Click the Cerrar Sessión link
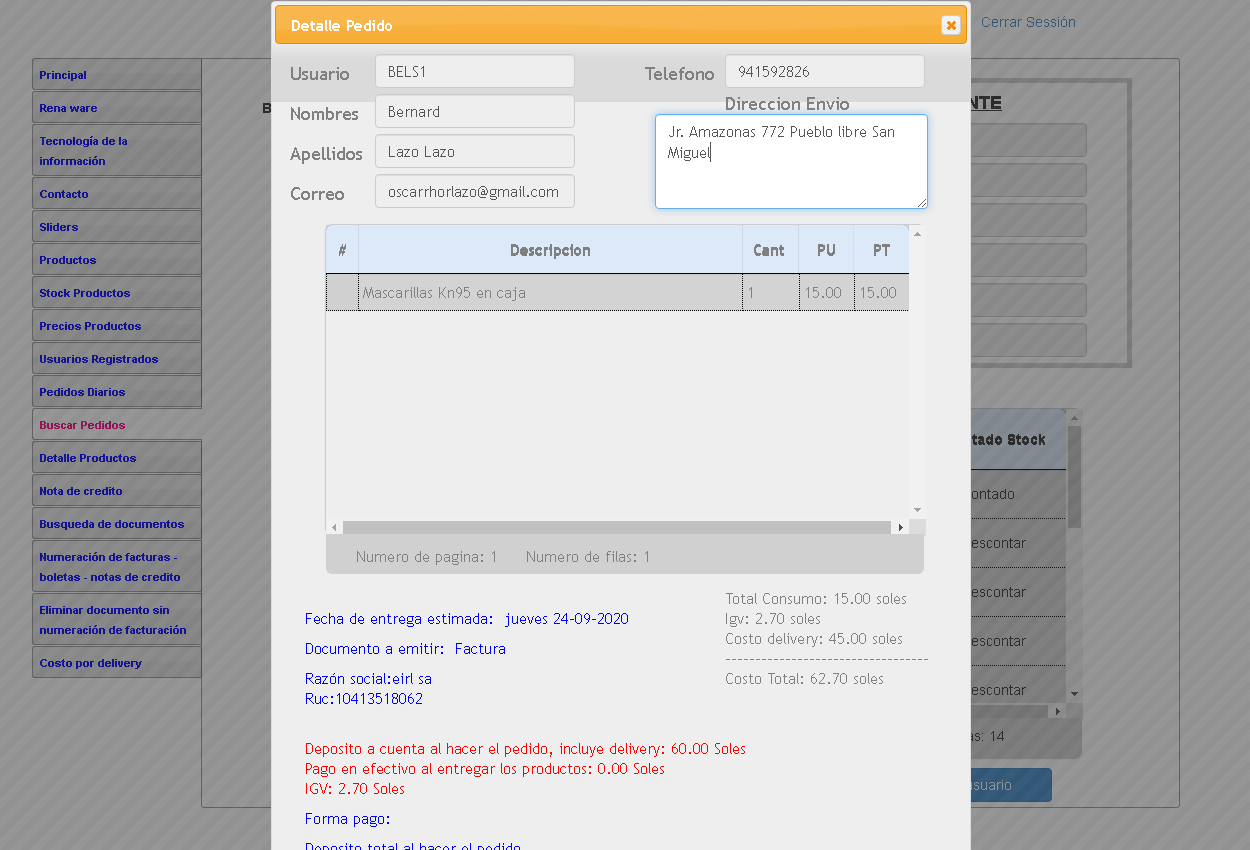 tap(1027, 22)
